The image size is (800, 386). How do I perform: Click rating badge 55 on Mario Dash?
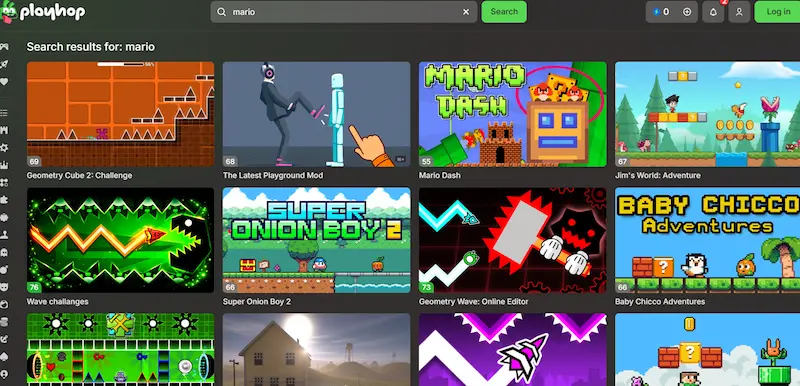pyautogui.click(x=427, y=162)
